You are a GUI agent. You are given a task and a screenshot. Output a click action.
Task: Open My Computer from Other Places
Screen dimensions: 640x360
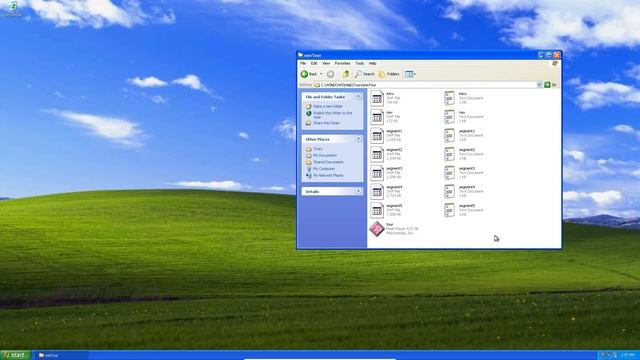[324, 169]
